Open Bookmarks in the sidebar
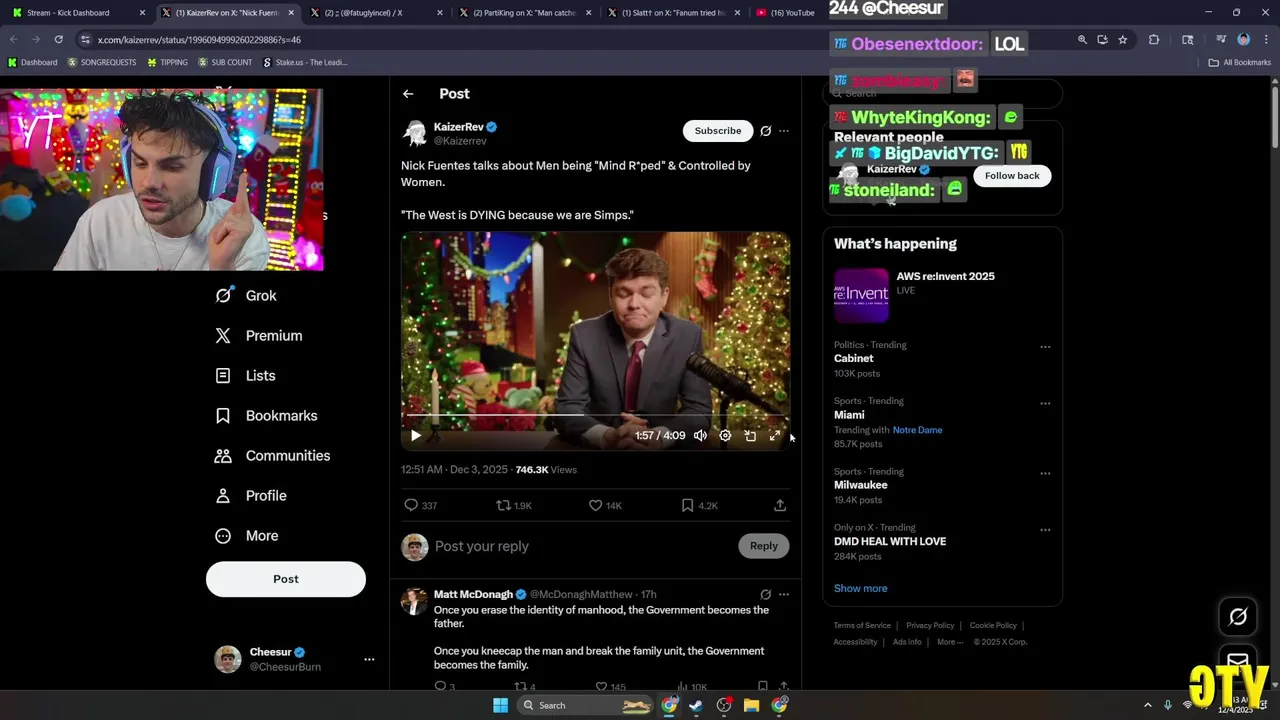The width and height of the screenshot is (1280, 720). click(x=266, y=416)
